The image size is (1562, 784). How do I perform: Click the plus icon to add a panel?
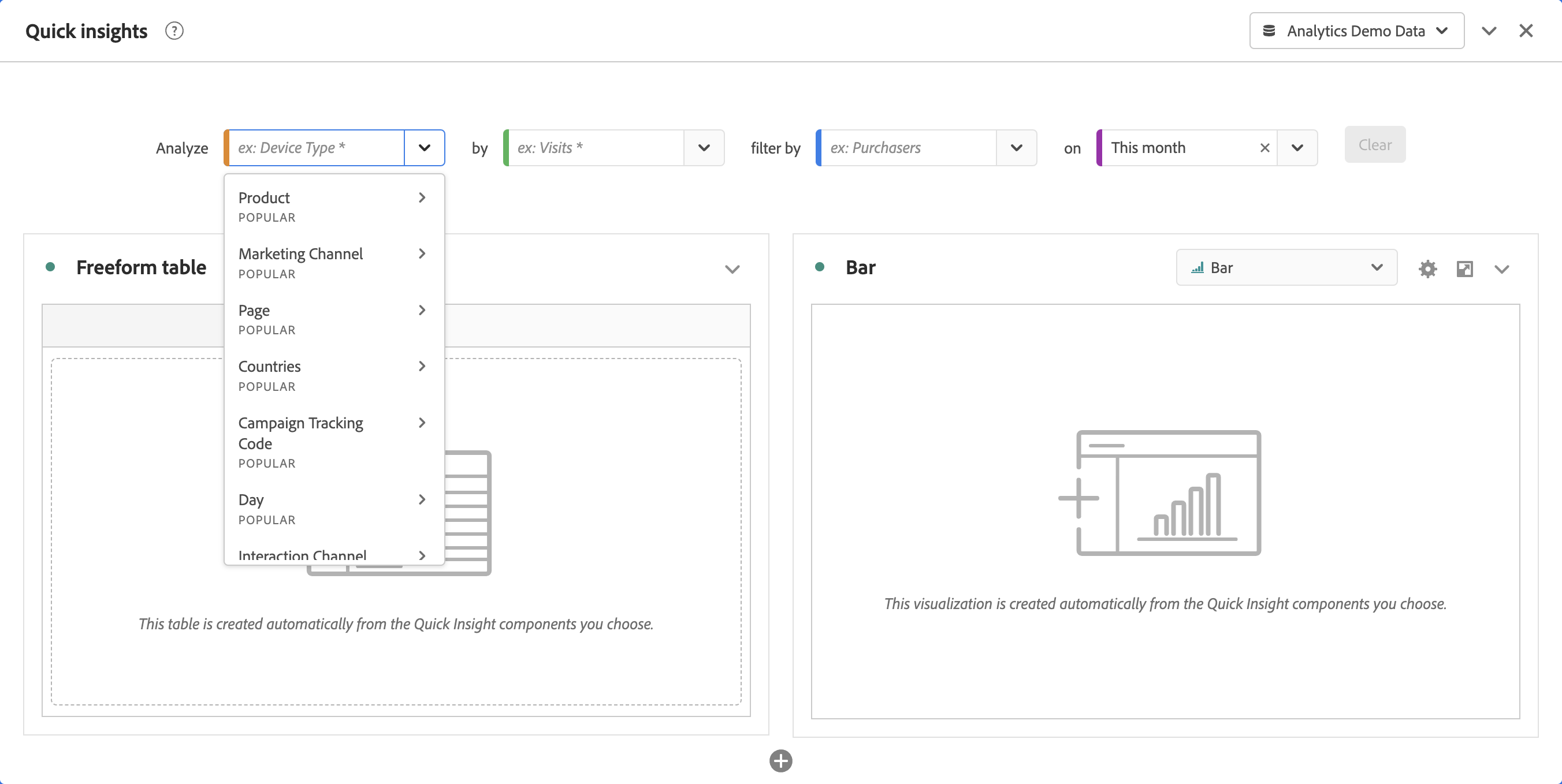pos(780,760)
